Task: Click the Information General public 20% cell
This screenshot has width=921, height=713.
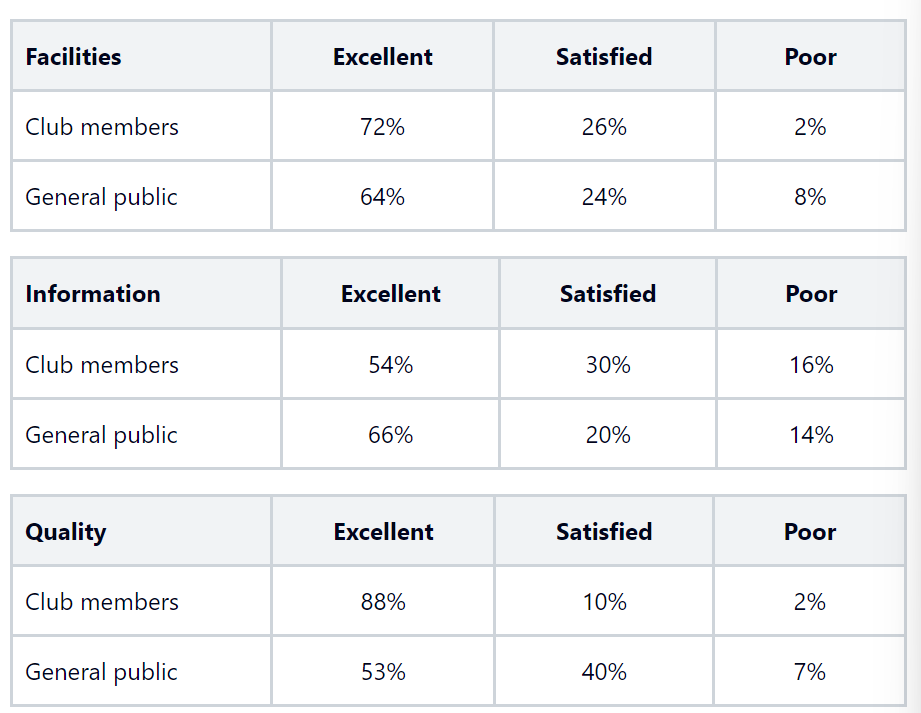Action: tap(608, 435)
